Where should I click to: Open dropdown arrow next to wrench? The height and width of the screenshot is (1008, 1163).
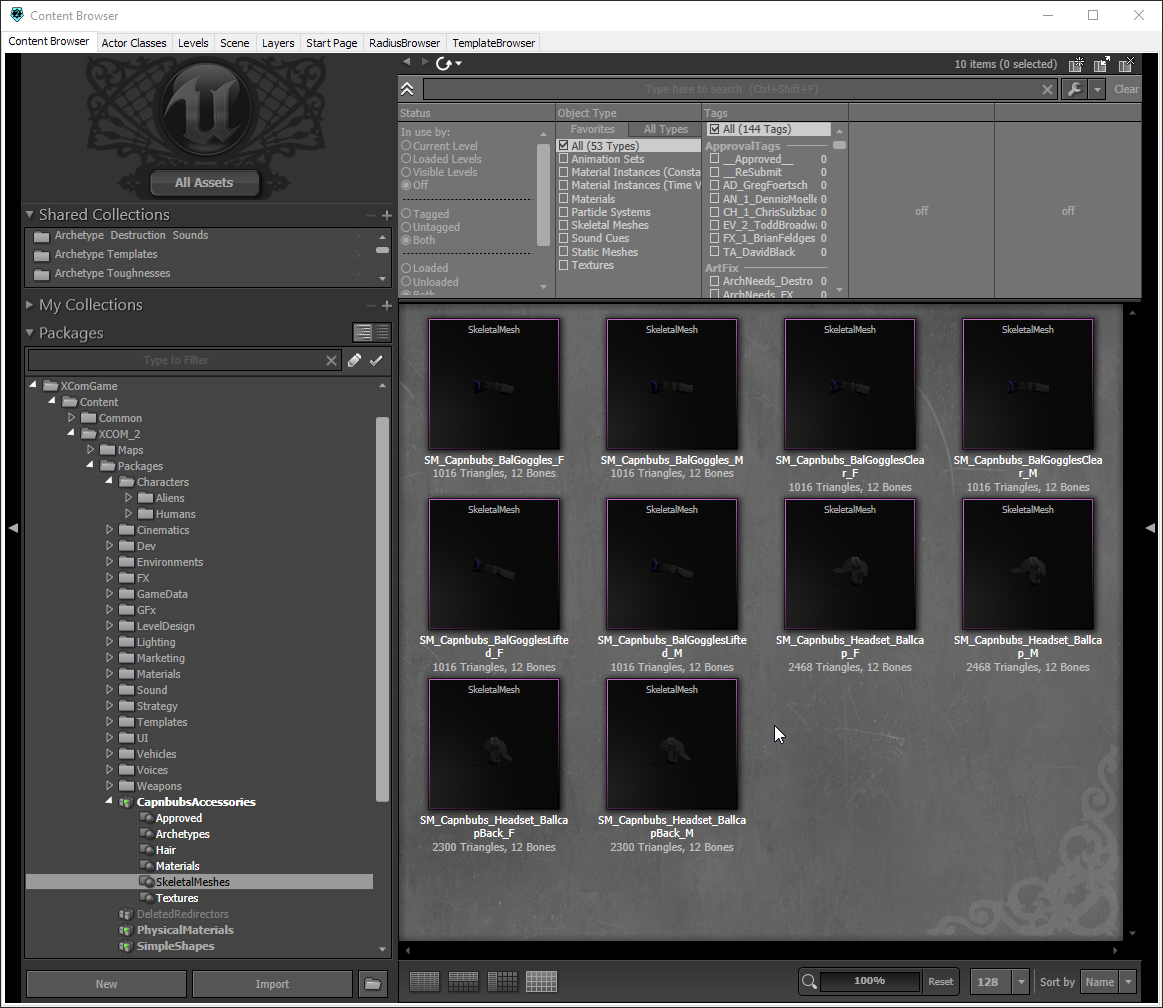tap(1097, 89)
